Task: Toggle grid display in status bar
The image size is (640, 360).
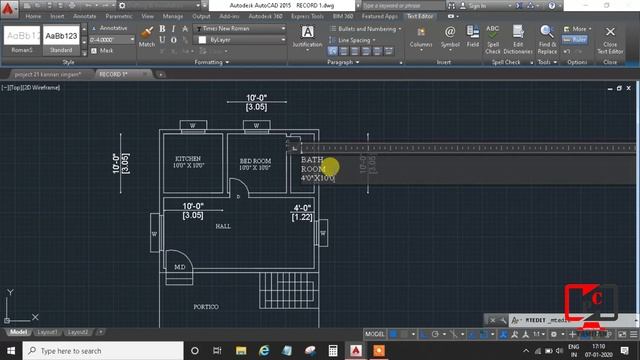Action: (393, 334)
